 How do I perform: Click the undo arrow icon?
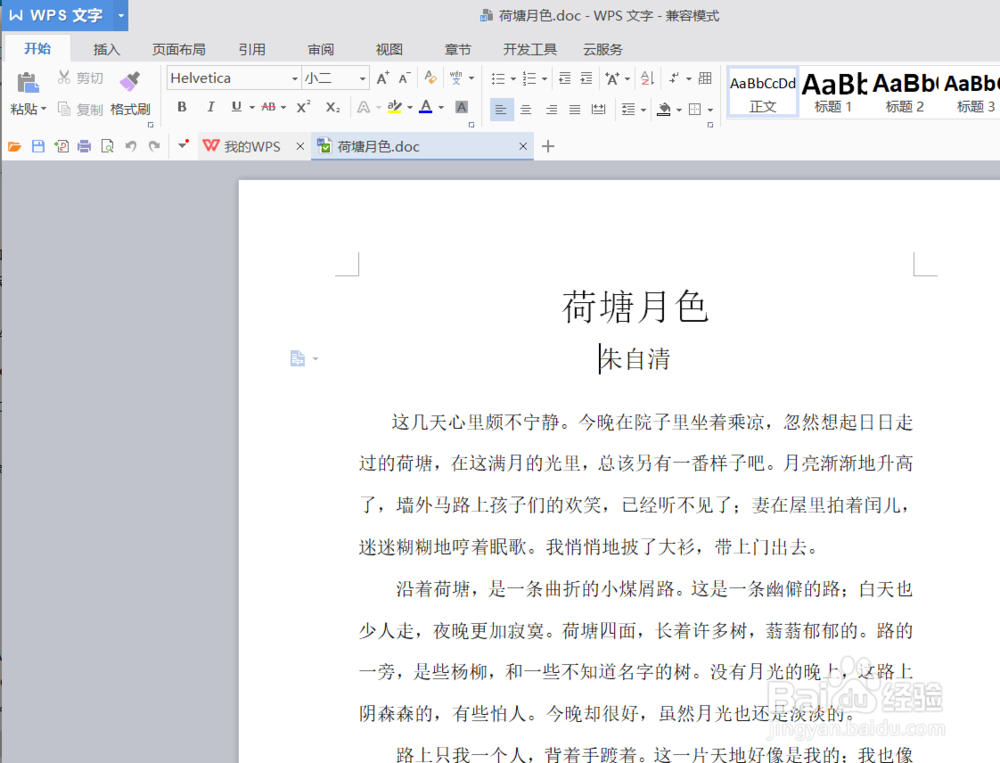tap(131, 147)
